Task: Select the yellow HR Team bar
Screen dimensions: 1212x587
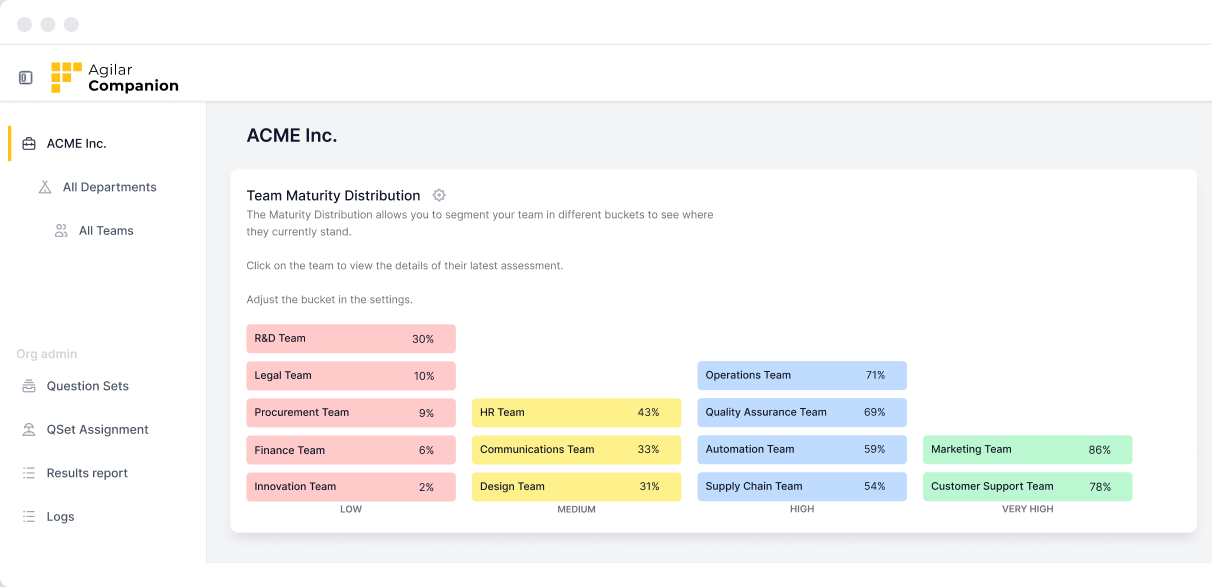Action: tap(576, 413)
